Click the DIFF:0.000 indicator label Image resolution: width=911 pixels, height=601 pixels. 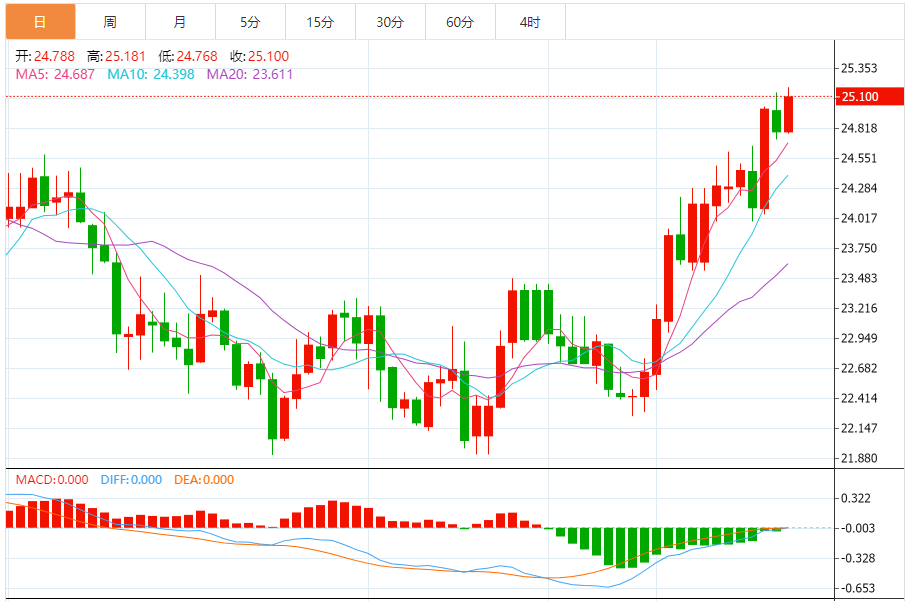point(131,480)
